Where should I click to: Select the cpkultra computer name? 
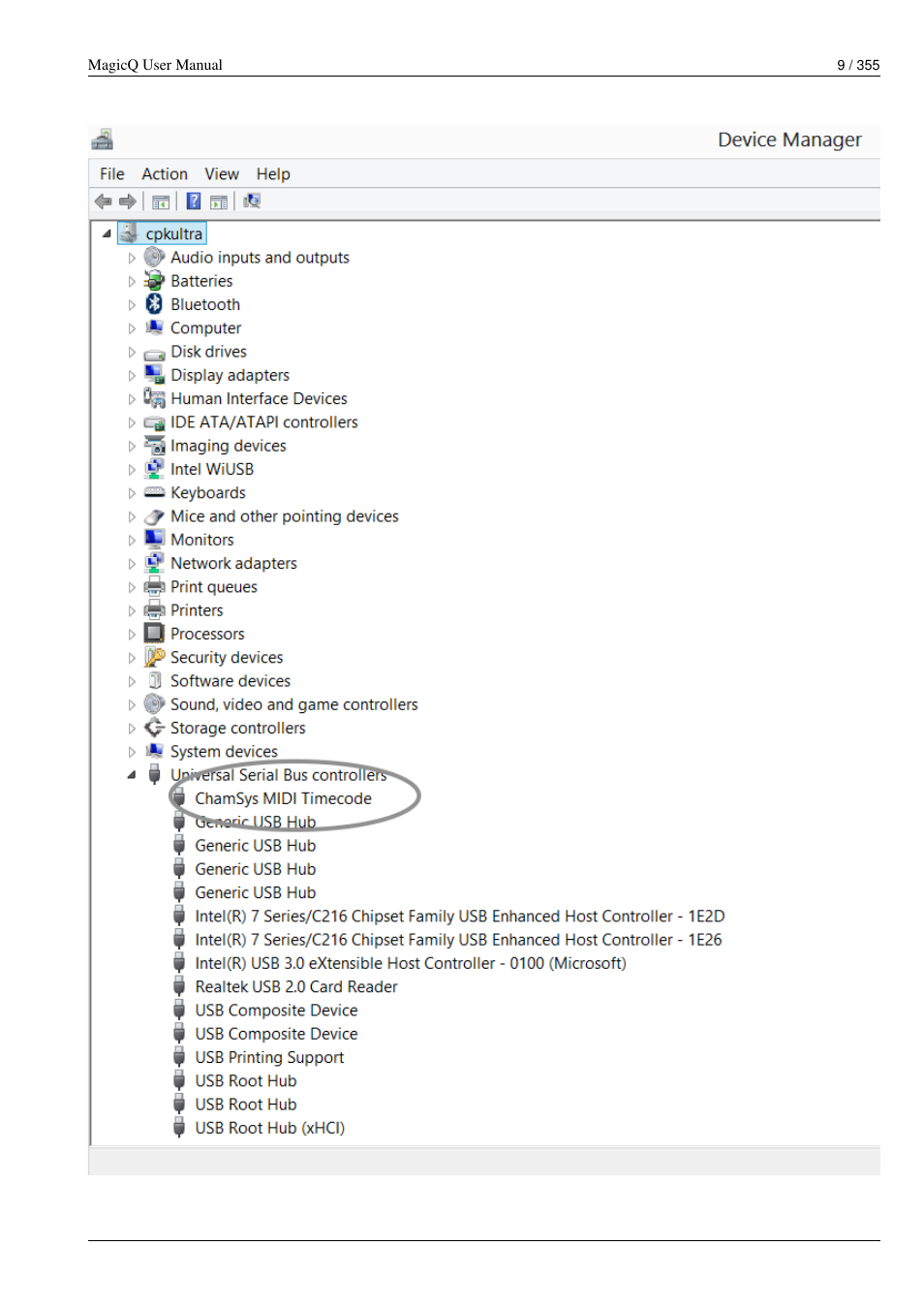pyautogui.click(x=174, y=234)
